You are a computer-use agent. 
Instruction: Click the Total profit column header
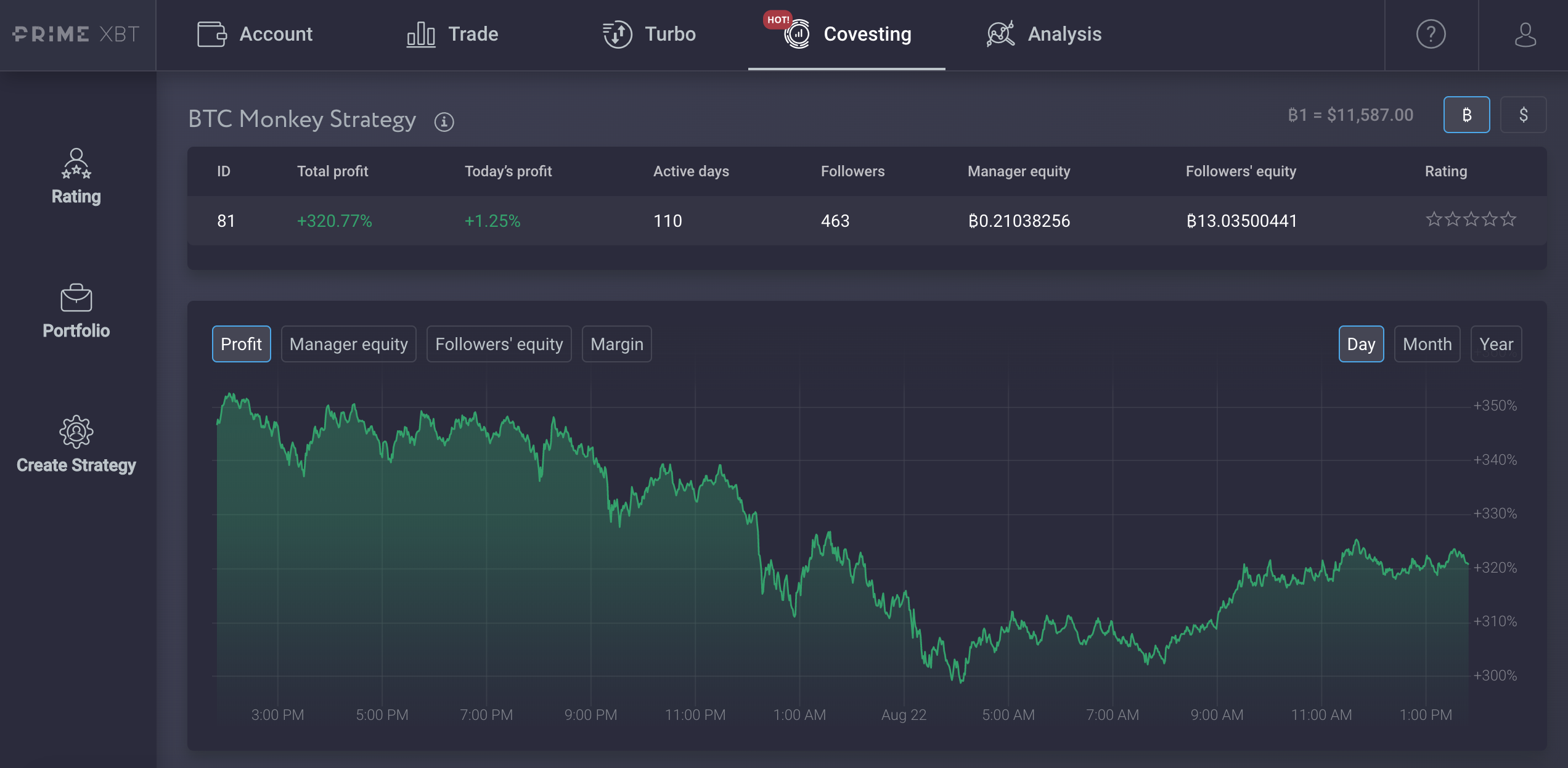(x=332, y=171)
